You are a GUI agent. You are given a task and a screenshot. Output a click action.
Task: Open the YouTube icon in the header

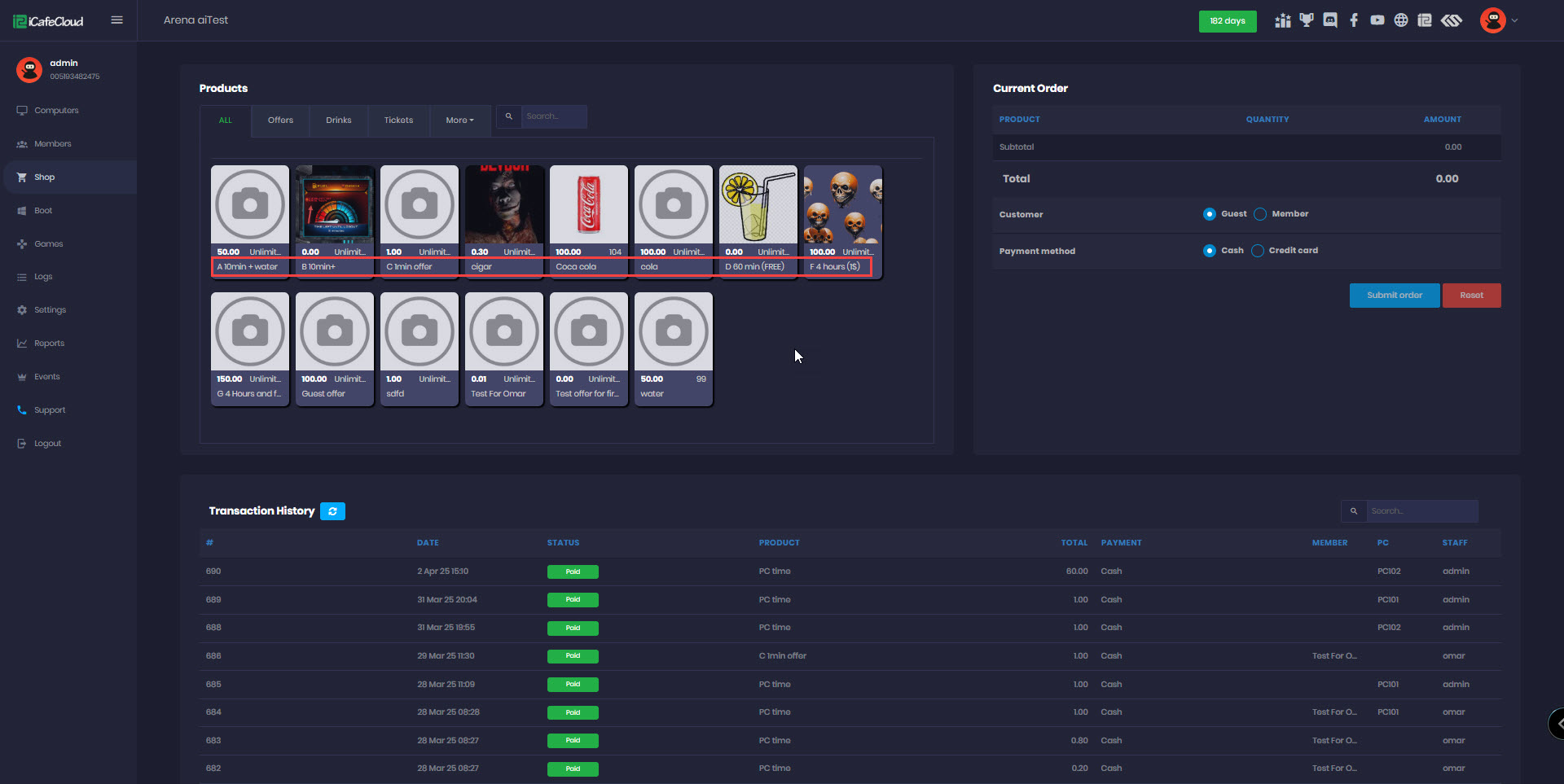[x=1377, y=20]
